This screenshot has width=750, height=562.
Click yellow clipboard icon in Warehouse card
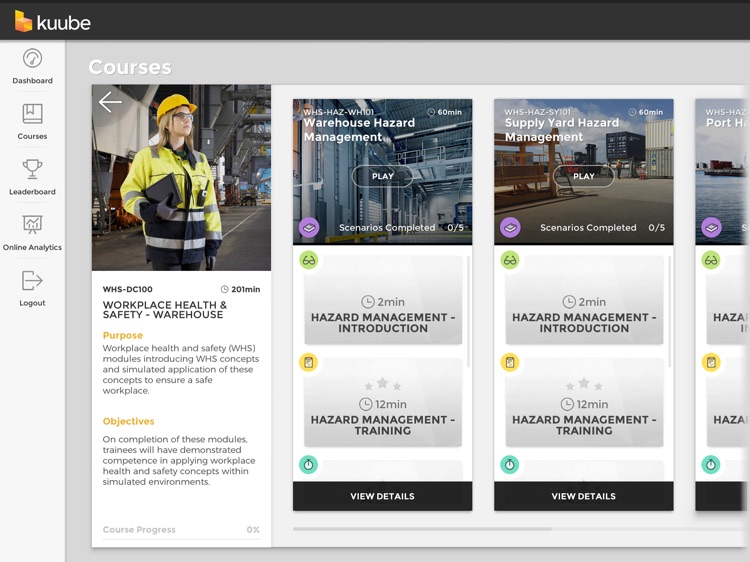tap(309, 363)
